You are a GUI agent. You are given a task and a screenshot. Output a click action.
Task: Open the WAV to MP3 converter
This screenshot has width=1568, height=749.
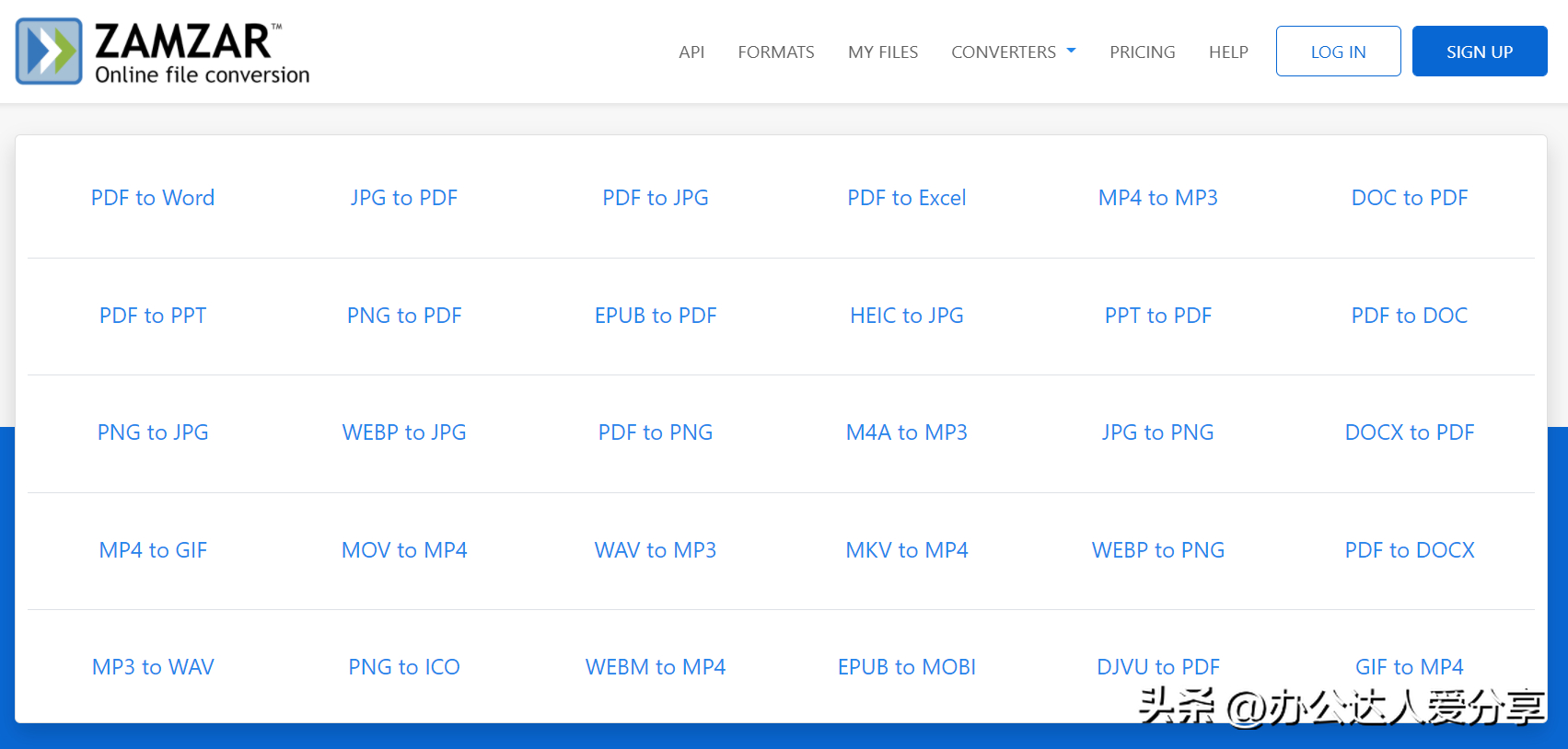point(656,550)
